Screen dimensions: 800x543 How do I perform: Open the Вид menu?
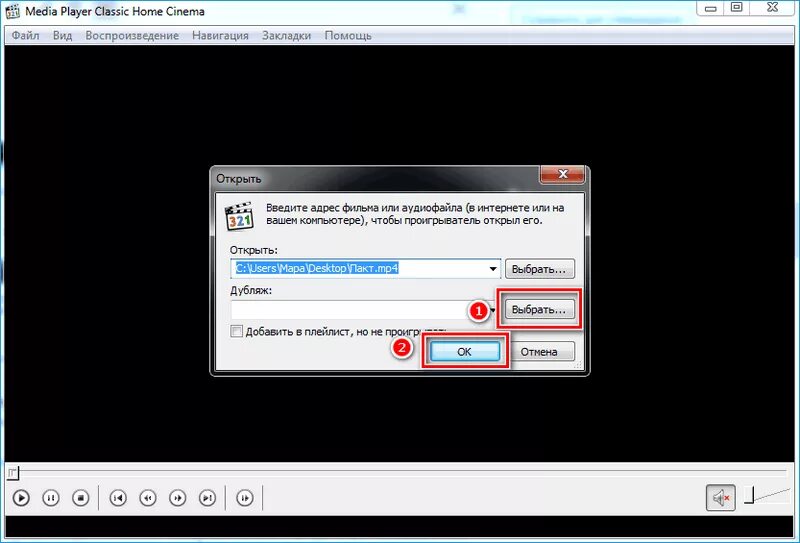coord(62,36)
